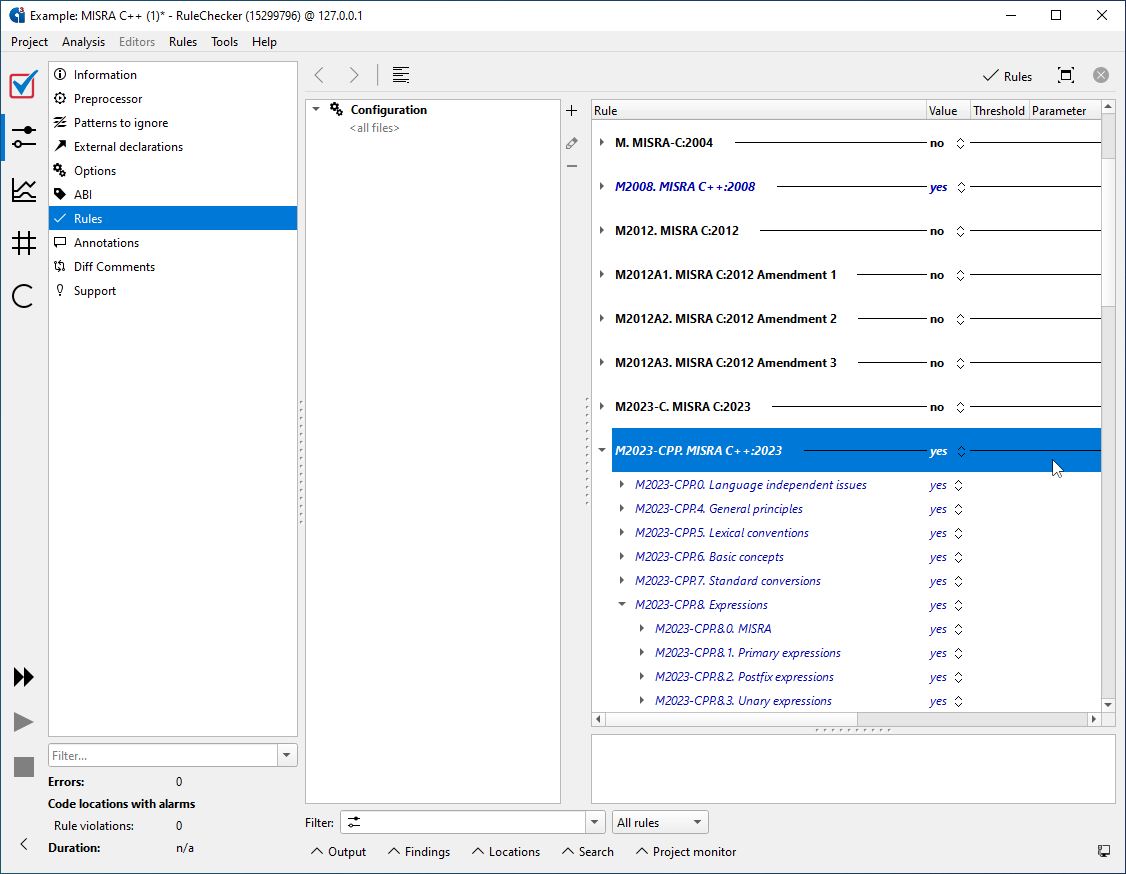1126x874 pixels.
Task: Toggle value stepper for M2023-C. MISRA C:2023
Action: (x=960, y=407)
